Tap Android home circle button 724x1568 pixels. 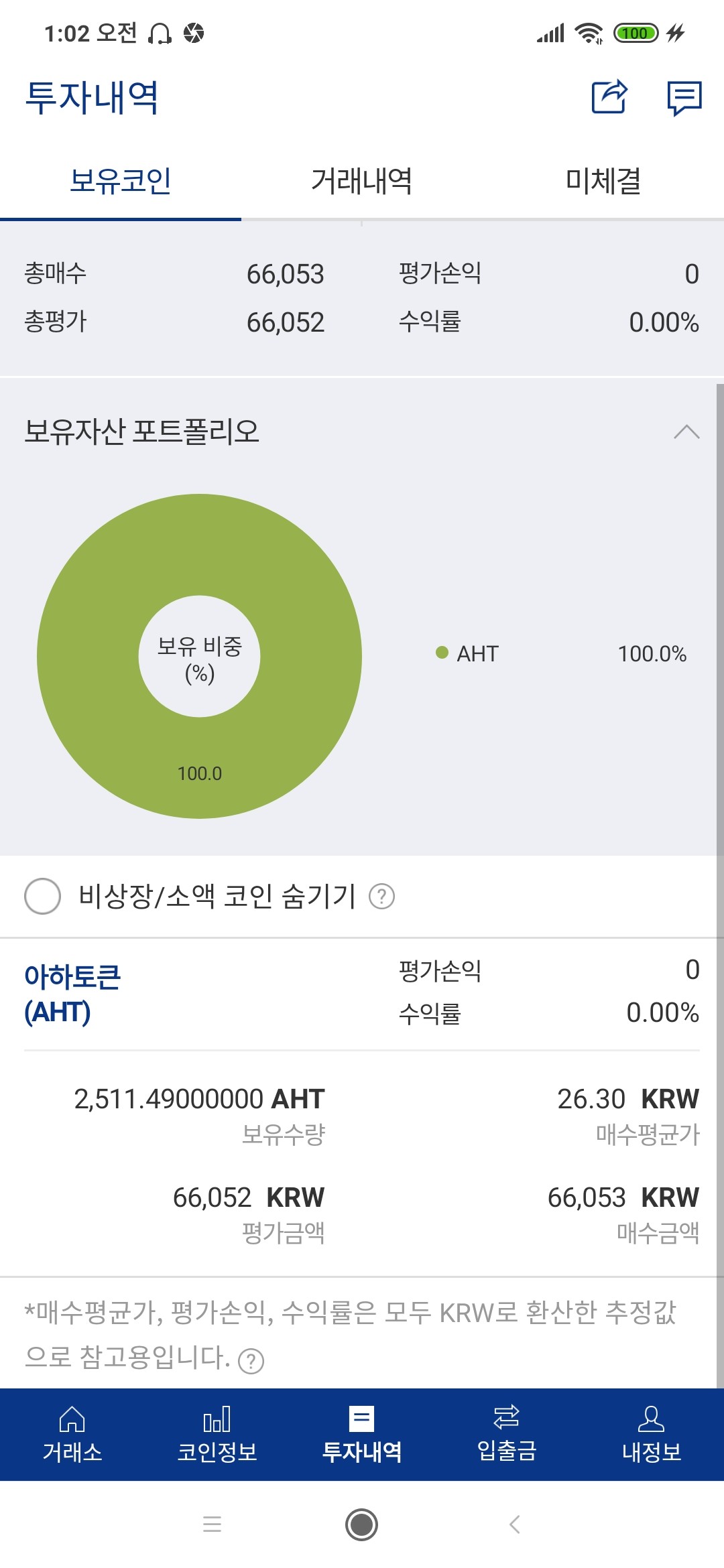[362, 1524]
